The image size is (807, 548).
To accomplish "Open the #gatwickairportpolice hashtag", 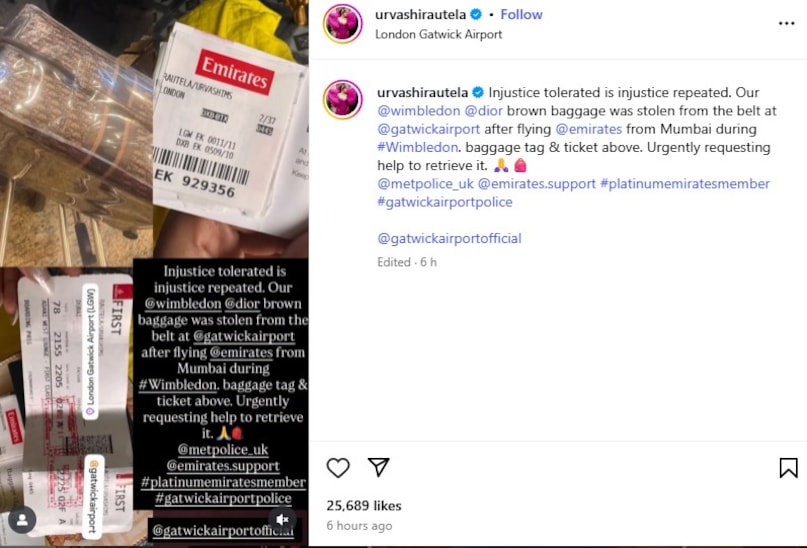I will point(445,202).
